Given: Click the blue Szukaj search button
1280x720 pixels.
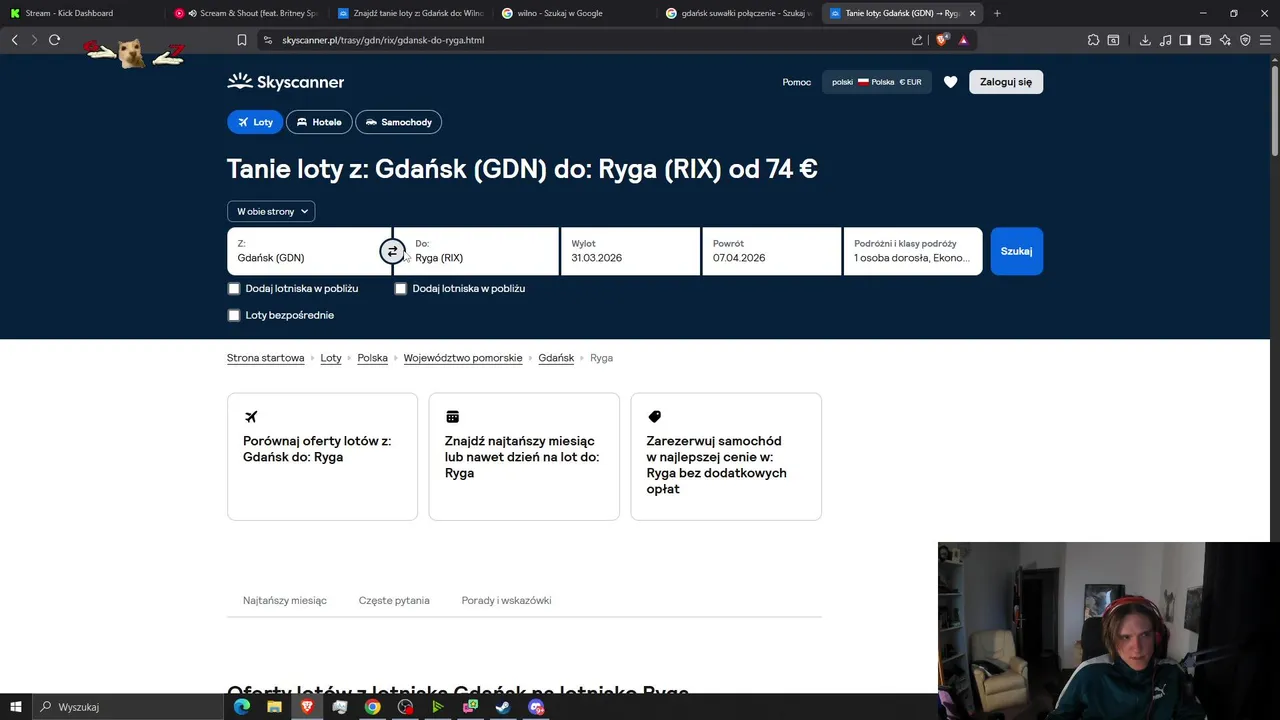Looking at the screenshot, I should (x=1016, y=251).
